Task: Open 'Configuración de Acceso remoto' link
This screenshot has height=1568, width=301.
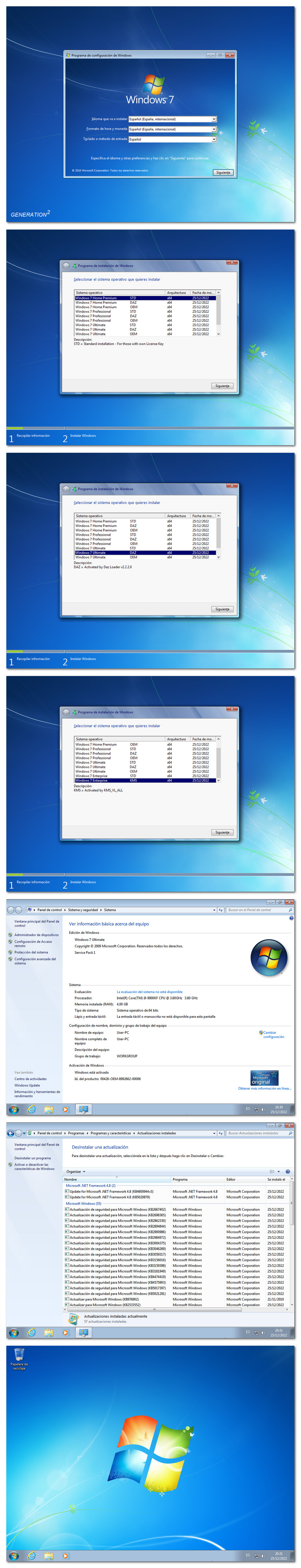Action: click(x=34, y=944)
